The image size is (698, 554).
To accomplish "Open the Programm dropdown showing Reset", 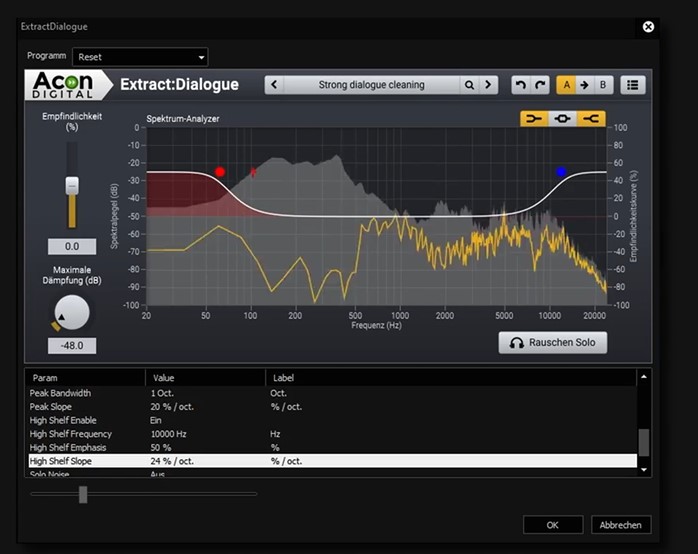I will pos(140,57).
